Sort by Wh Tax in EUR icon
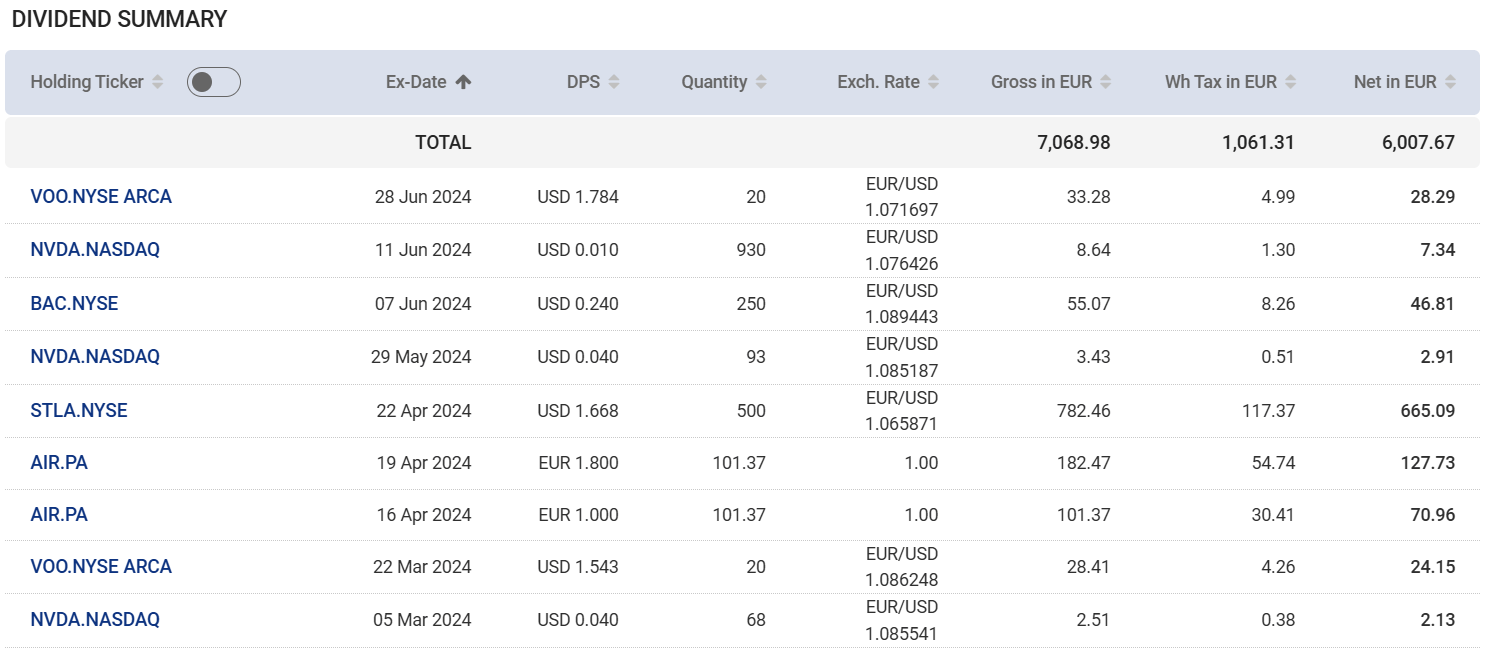1485x652 pixels. tap(1290, 82)
